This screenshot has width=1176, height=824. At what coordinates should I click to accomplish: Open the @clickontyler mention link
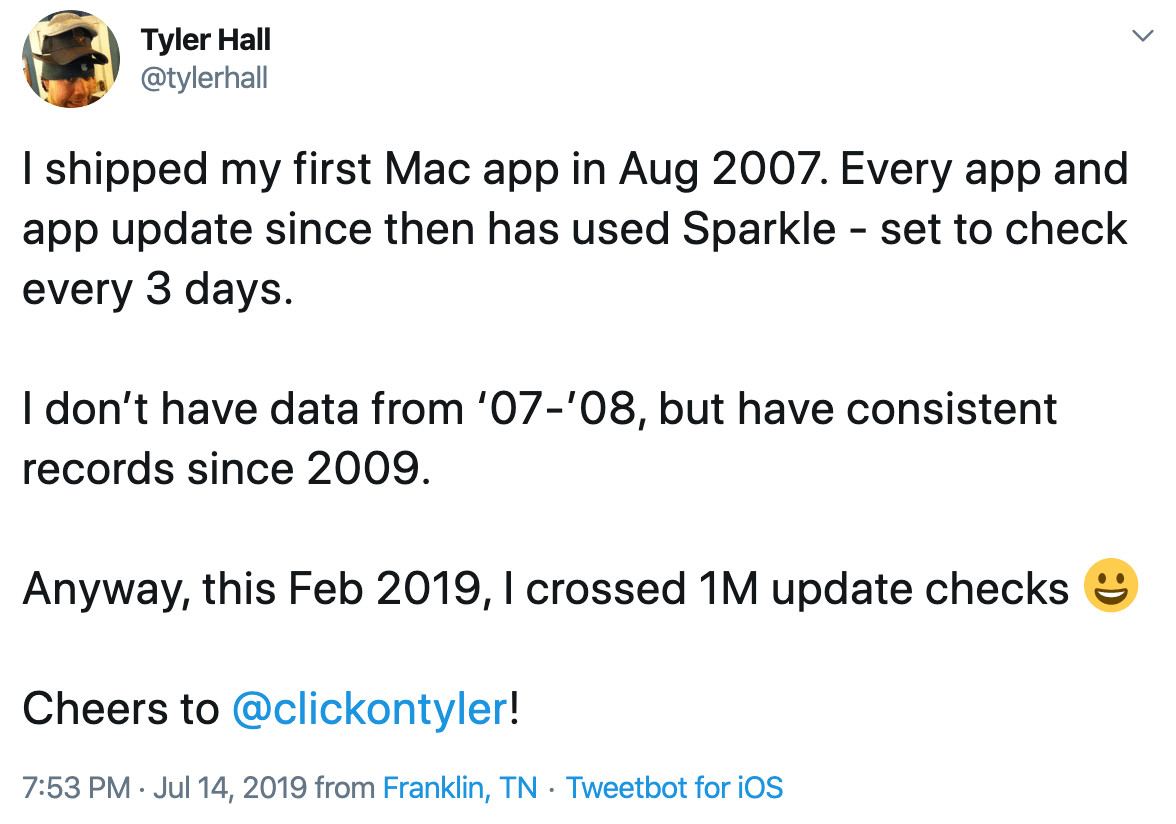click(370, 709)
